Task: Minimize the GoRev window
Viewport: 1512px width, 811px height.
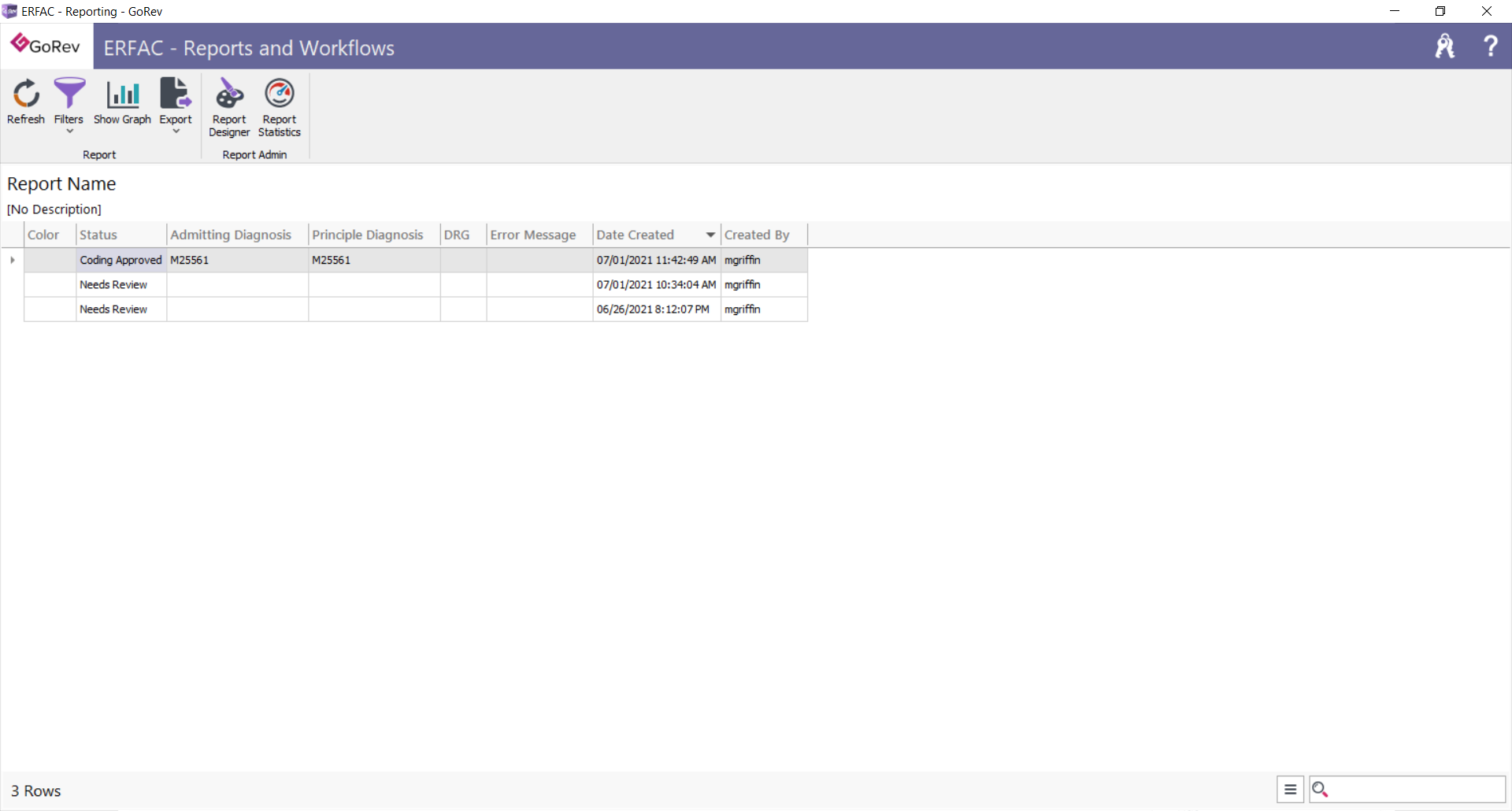Action: (1395, 11)
